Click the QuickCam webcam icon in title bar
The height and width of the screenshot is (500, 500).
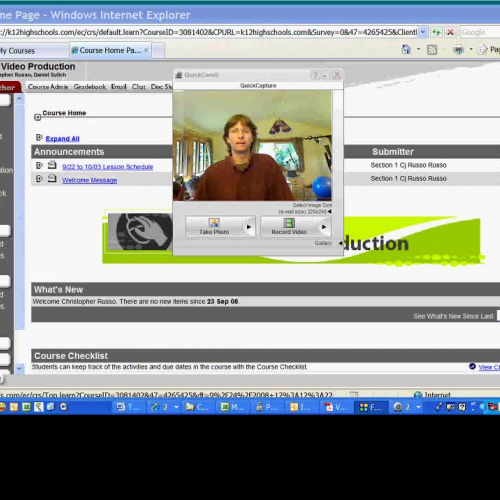(179, 75)
